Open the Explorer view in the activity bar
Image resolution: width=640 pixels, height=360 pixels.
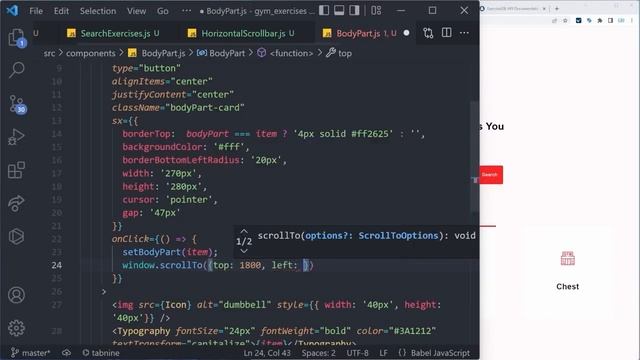[16, 38]
